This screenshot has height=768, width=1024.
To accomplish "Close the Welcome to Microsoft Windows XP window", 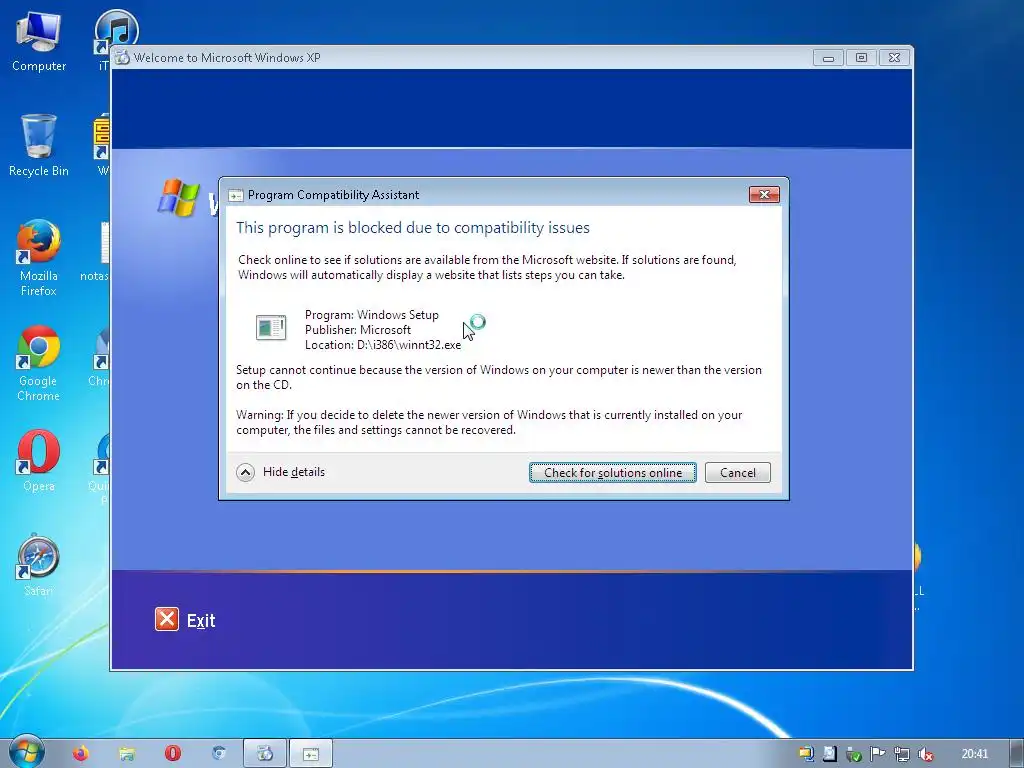I will point(894,57).
